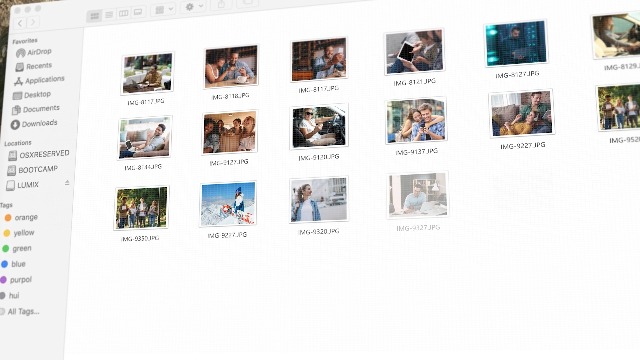640x360 pixels.
Task: Select the dimmed man-at-desk photo thumbnail
Action: (x=418, y=195)
